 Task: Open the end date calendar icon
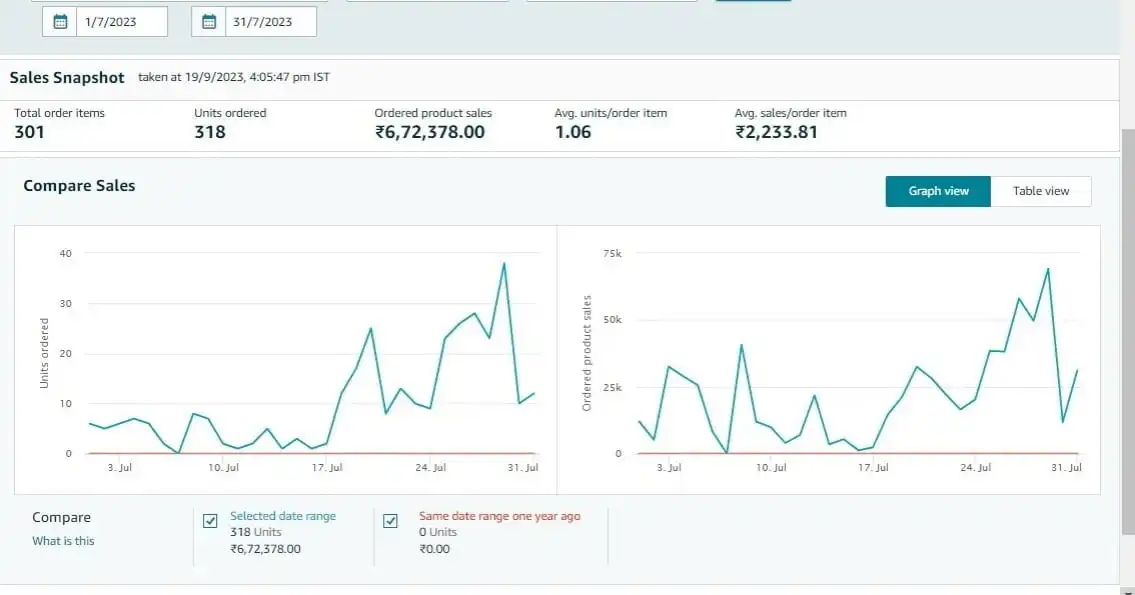pos(209,22)
